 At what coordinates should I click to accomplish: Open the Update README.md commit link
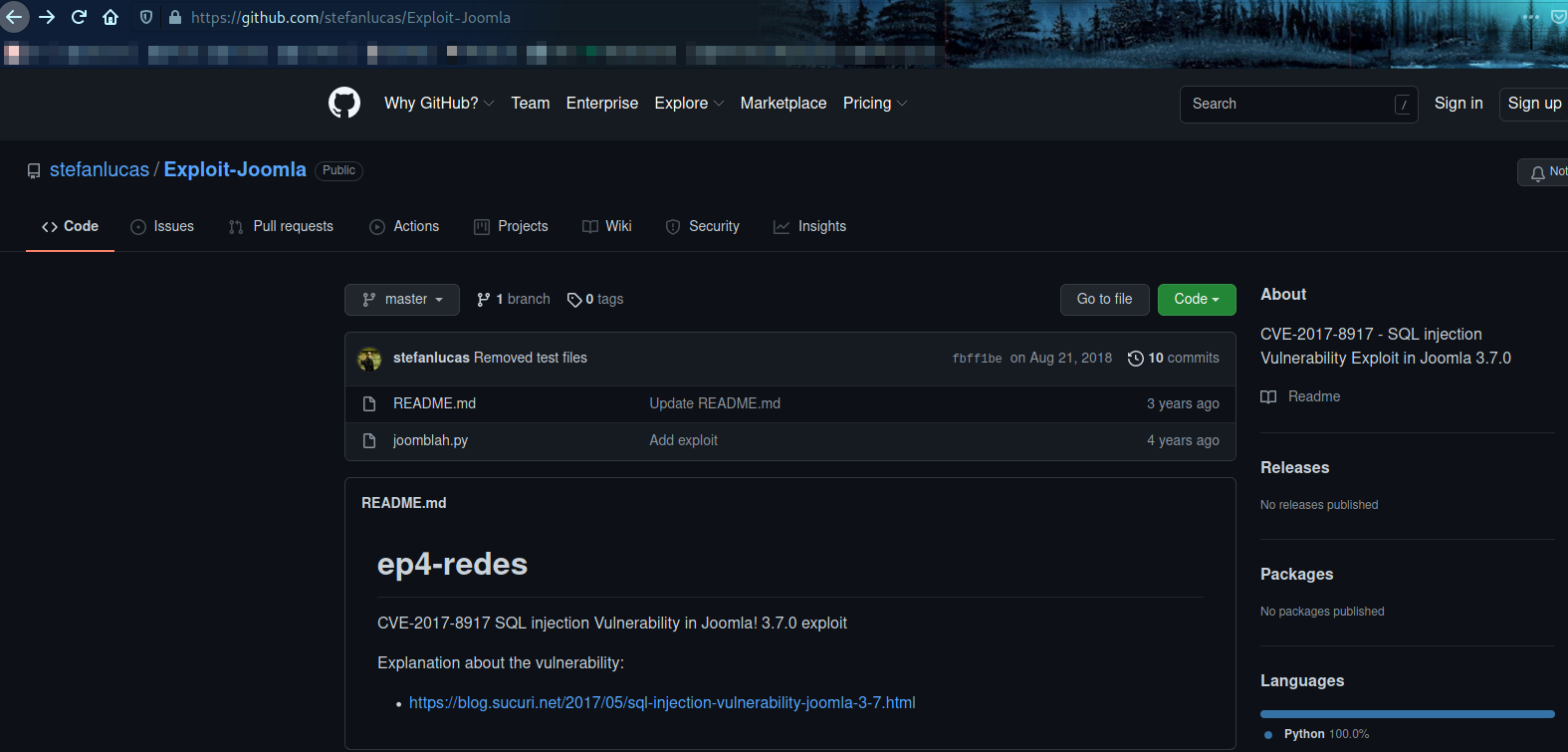715,404
